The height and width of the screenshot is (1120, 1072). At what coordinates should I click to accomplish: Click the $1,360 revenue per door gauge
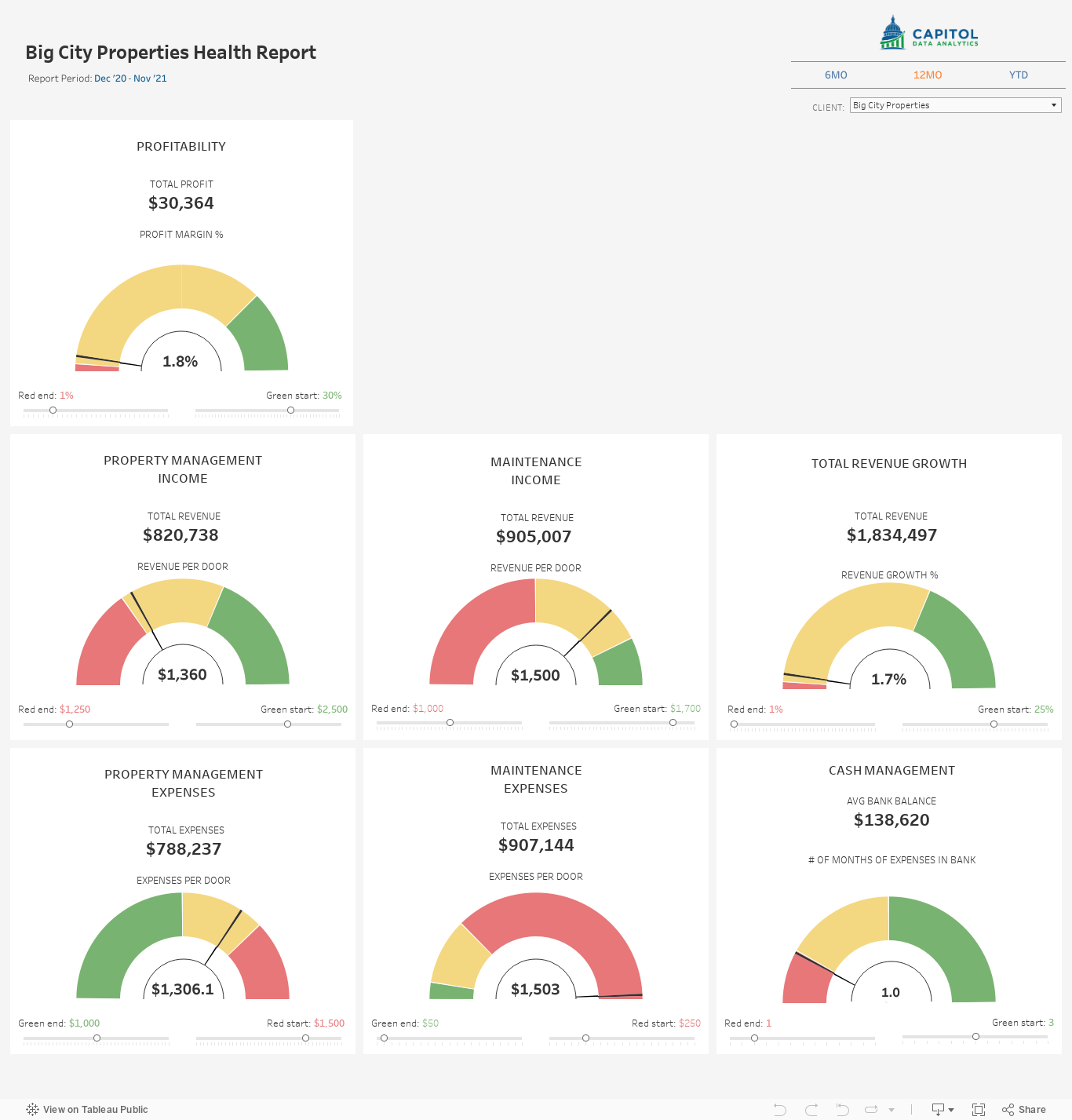pyautogui.click(x=182, y=675)
